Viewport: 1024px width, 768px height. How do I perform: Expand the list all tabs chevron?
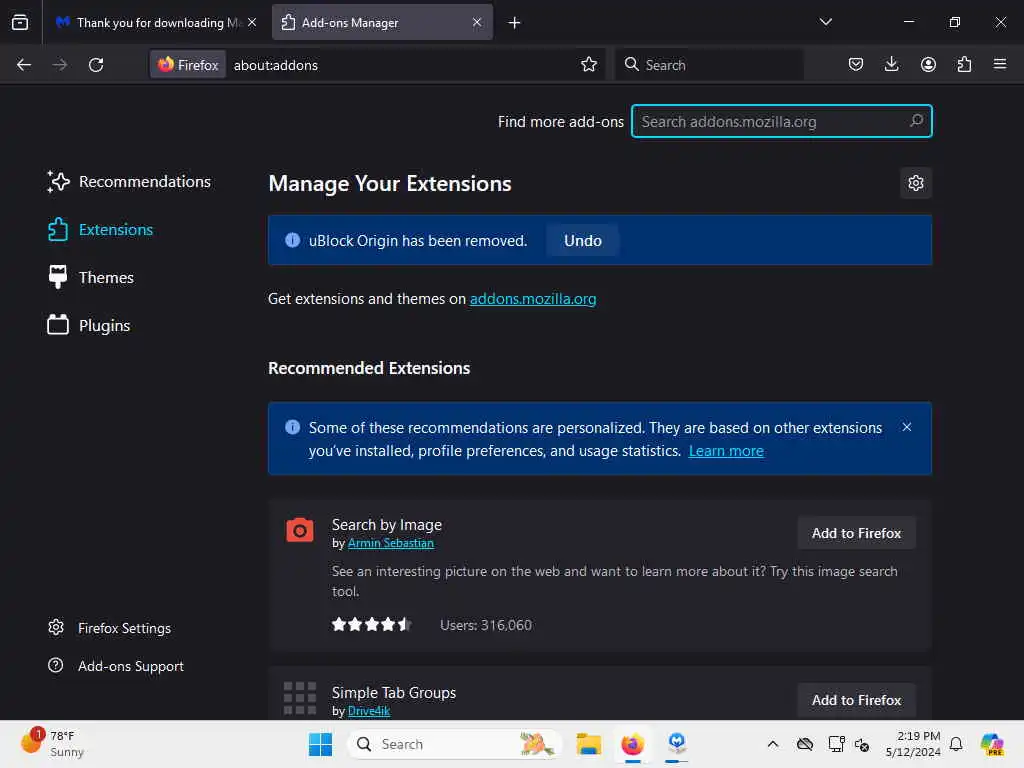(825, 22)
